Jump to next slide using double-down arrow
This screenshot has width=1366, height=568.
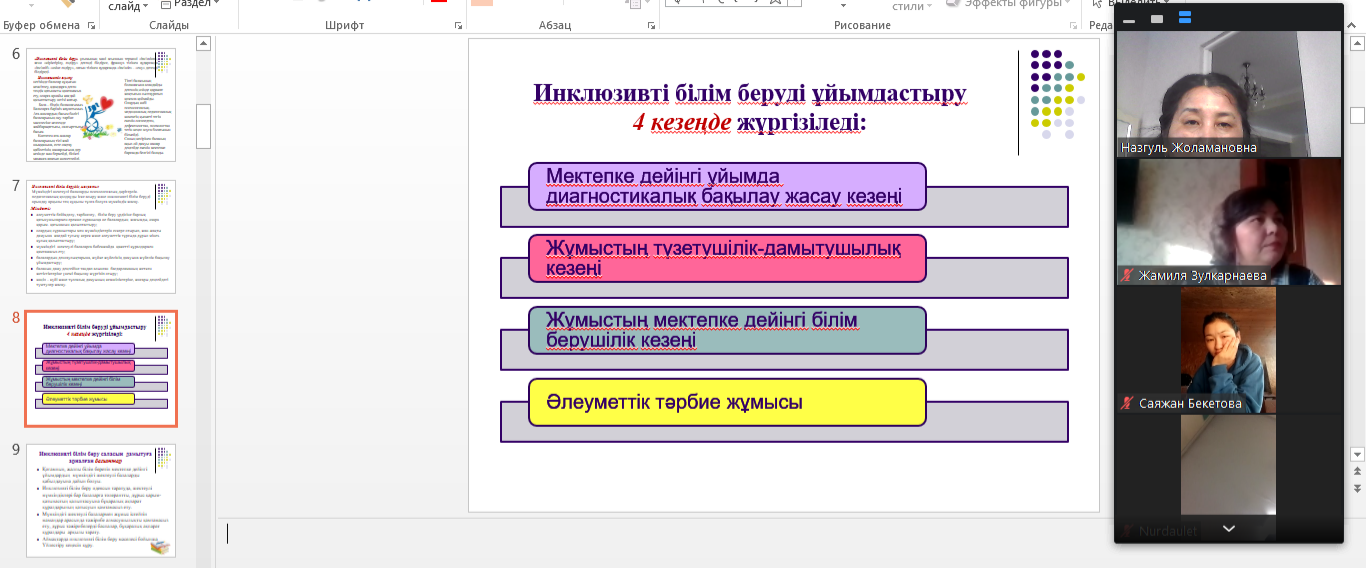(x=1357, y=487)
